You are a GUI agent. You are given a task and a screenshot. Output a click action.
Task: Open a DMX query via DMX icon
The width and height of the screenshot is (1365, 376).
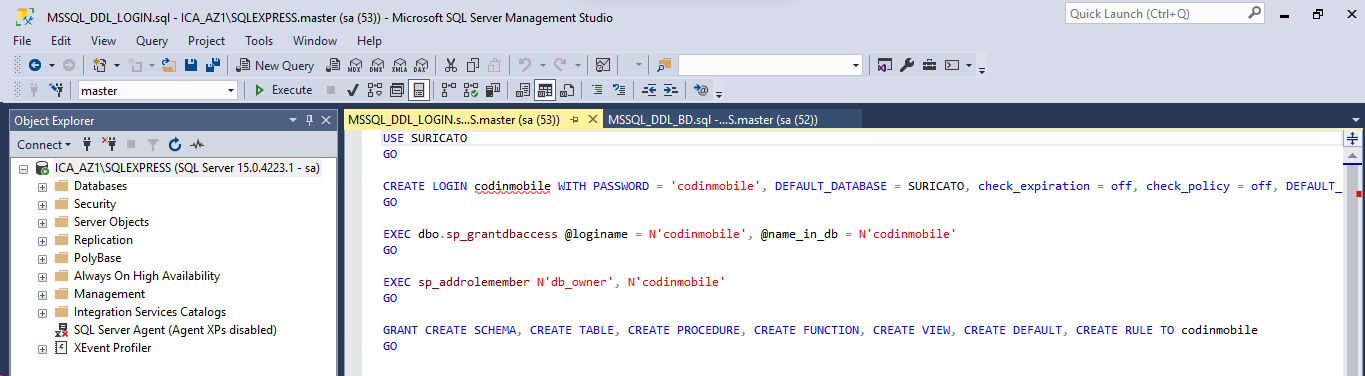click(377, 65)
